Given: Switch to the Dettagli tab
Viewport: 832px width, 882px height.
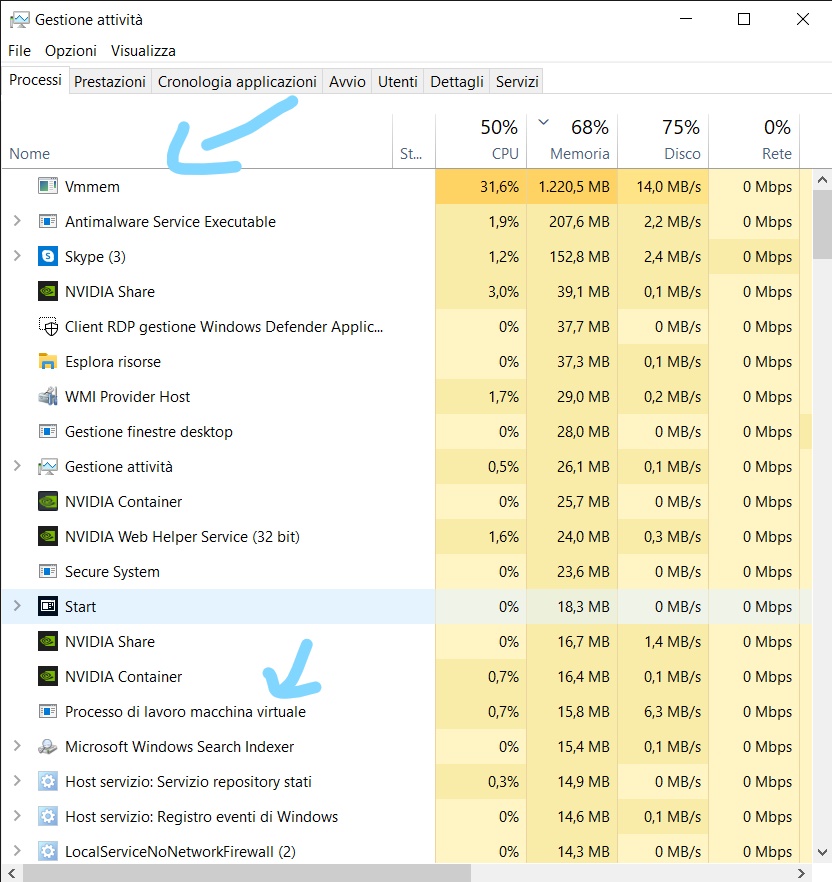Looking at the screenshot, I should (457, 82).
